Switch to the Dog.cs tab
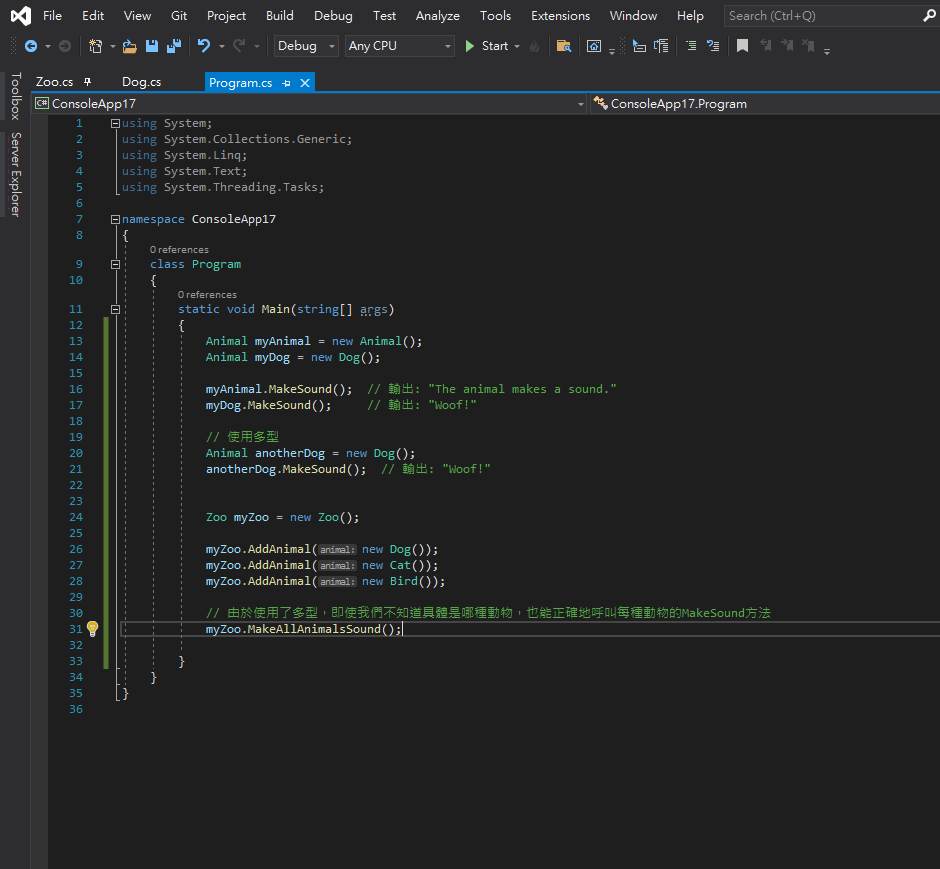 (141, 82)
